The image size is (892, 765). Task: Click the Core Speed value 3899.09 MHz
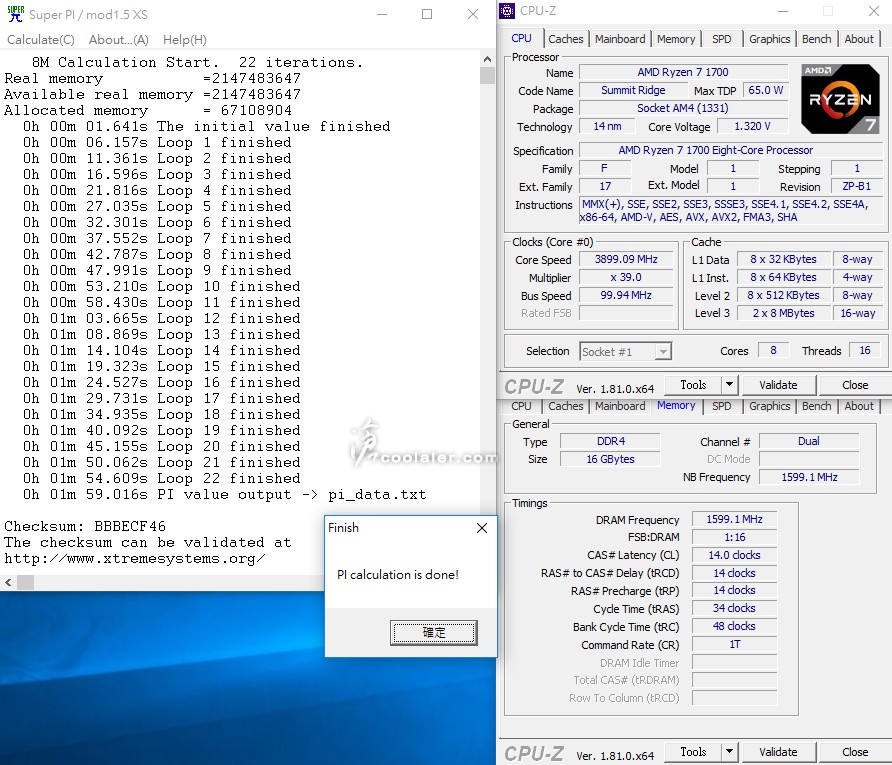pos(626,259)
